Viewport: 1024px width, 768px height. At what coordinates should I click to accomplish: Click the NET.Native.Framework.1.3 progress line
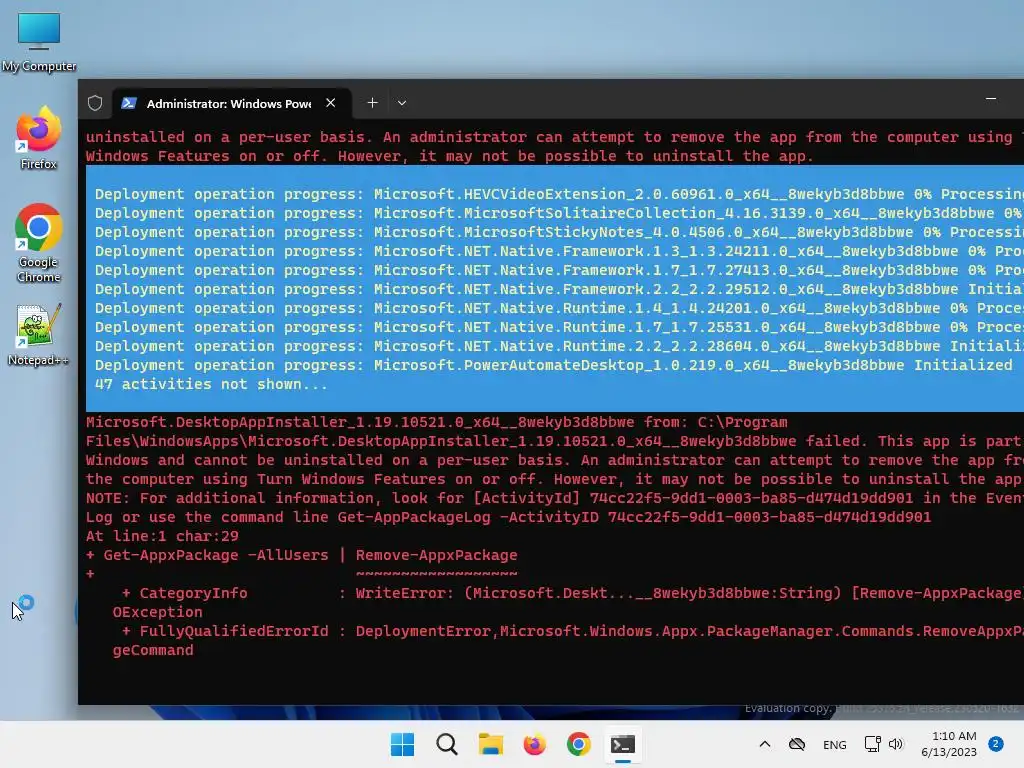559,251
